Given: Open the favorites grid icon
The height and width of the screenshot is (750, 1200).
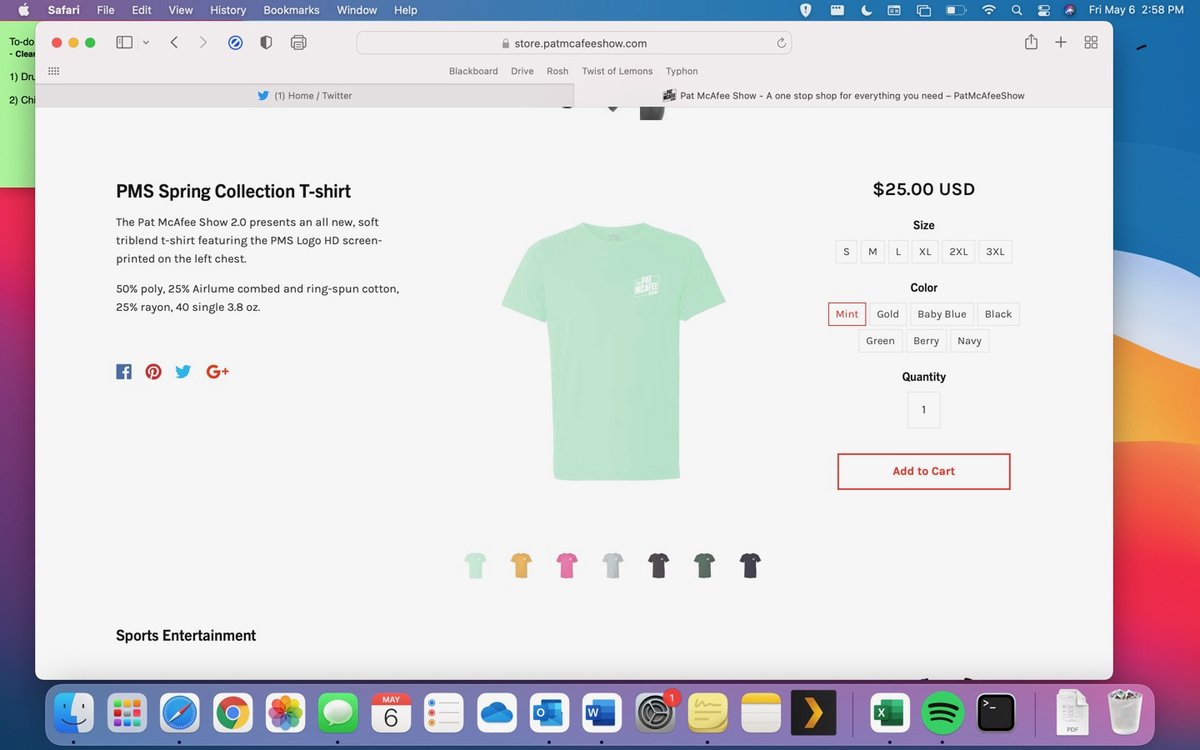Looking at the screenshot, I should 54,71.
